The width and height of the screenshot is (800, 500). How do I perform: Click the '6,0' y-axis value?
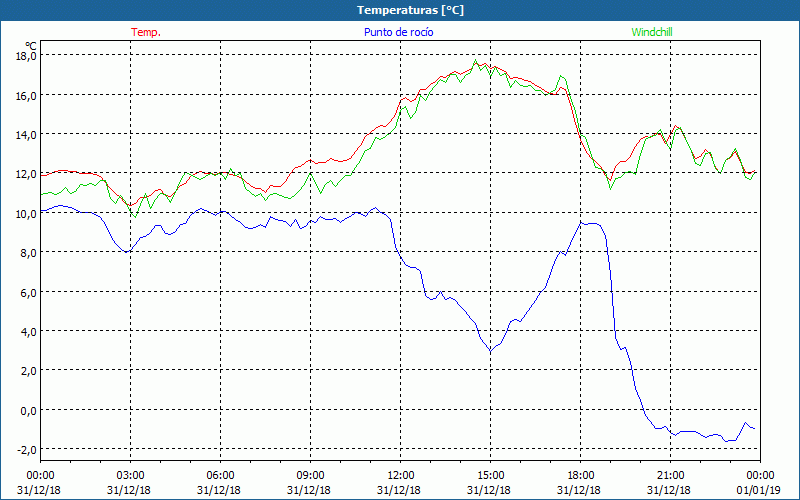click(x=28, y=292)
